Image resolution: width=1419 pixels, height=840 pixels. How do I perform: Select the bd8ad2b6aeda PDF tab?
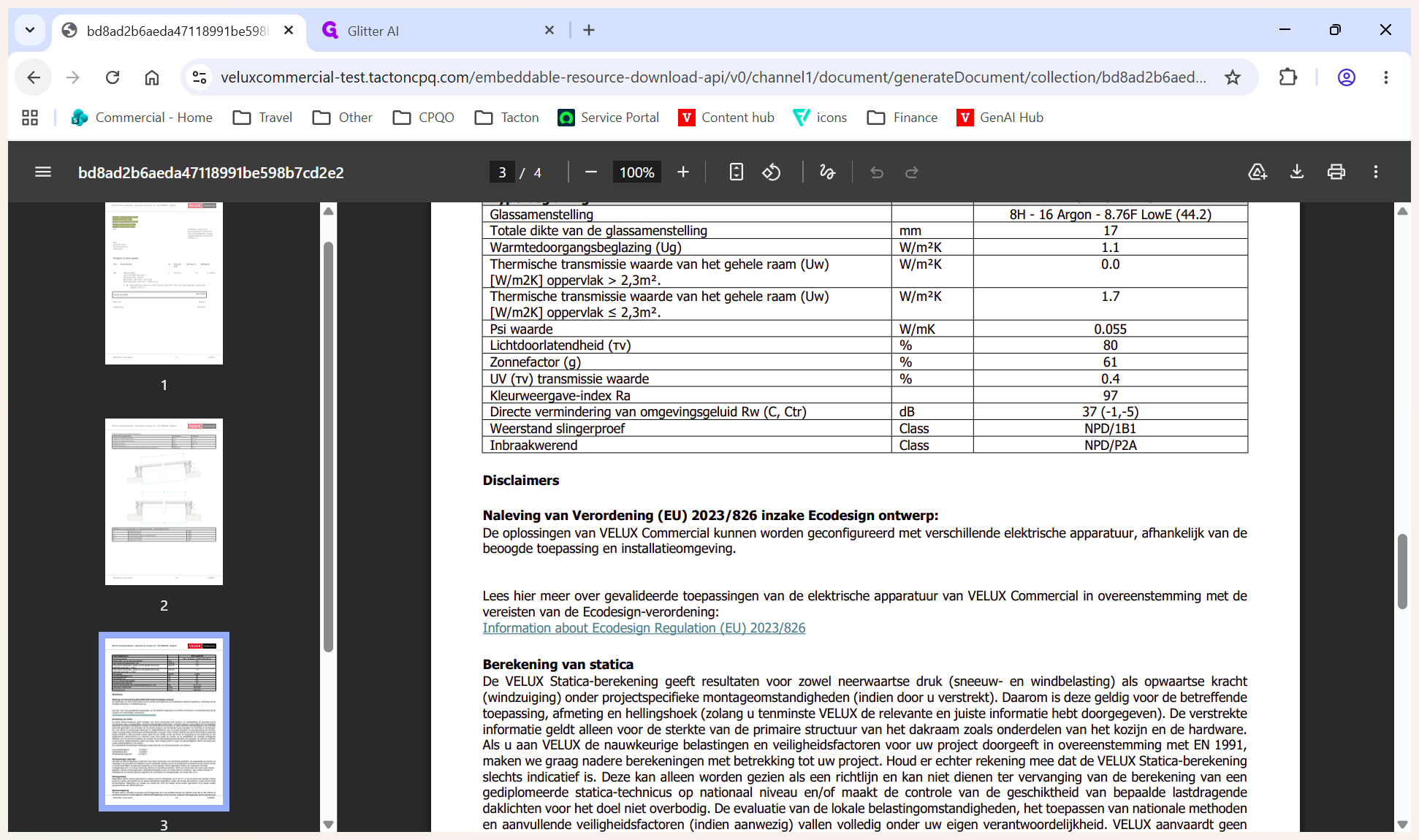(x=179, y=31)
